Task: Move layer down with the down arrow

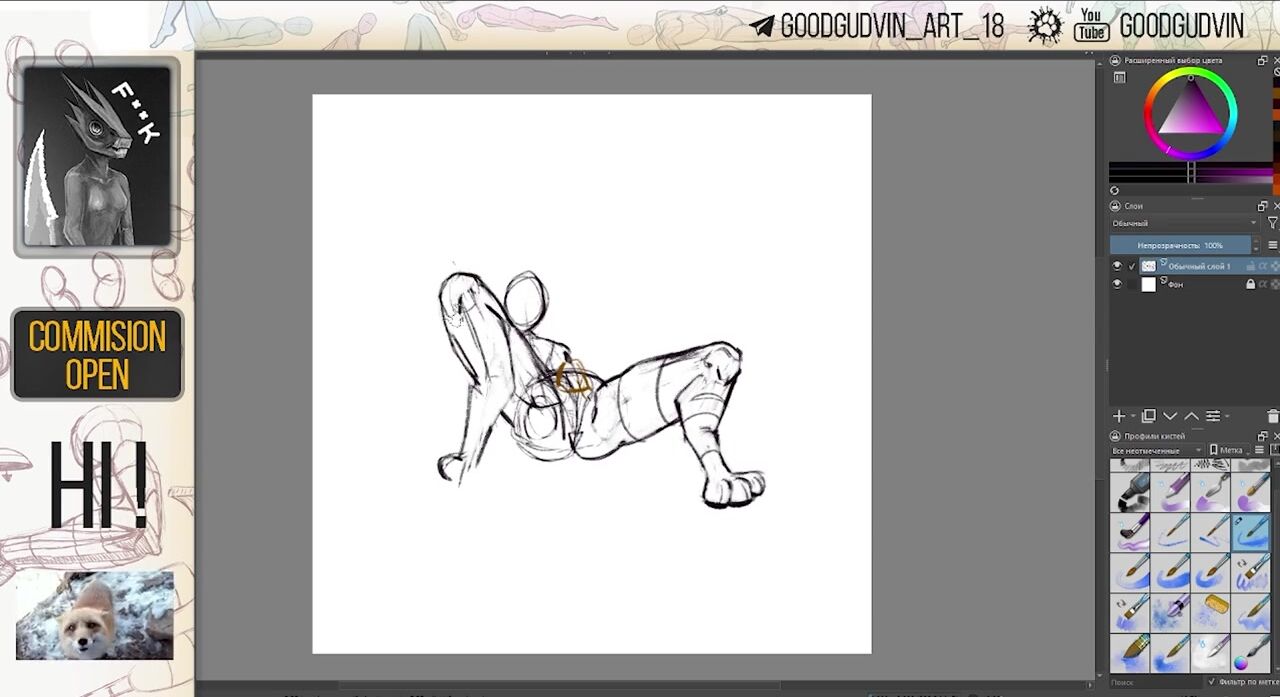Action: click(x=1170, y=416)
